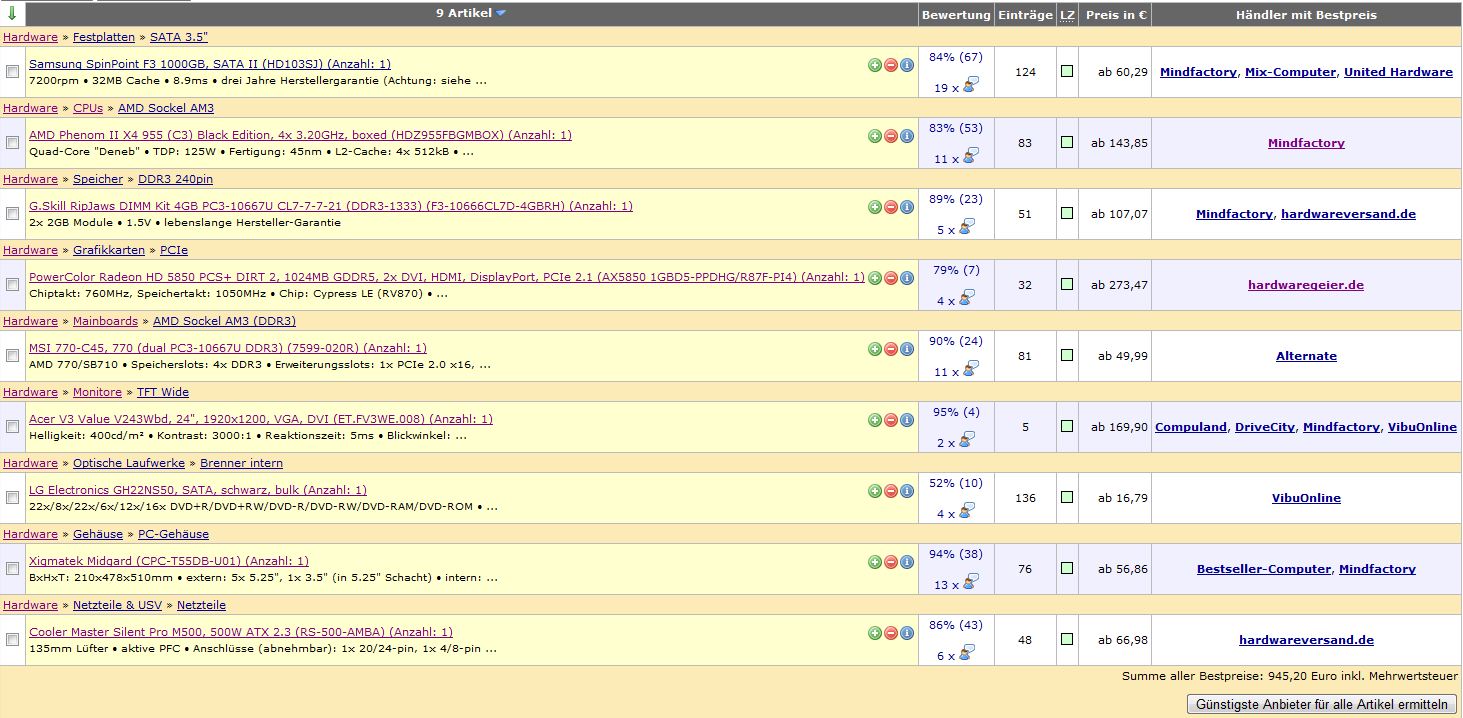Open info icon for AMD Phenom II X4 955
Image resolution: width=1463 pixels, height=718 pixels.
(907, 136)
